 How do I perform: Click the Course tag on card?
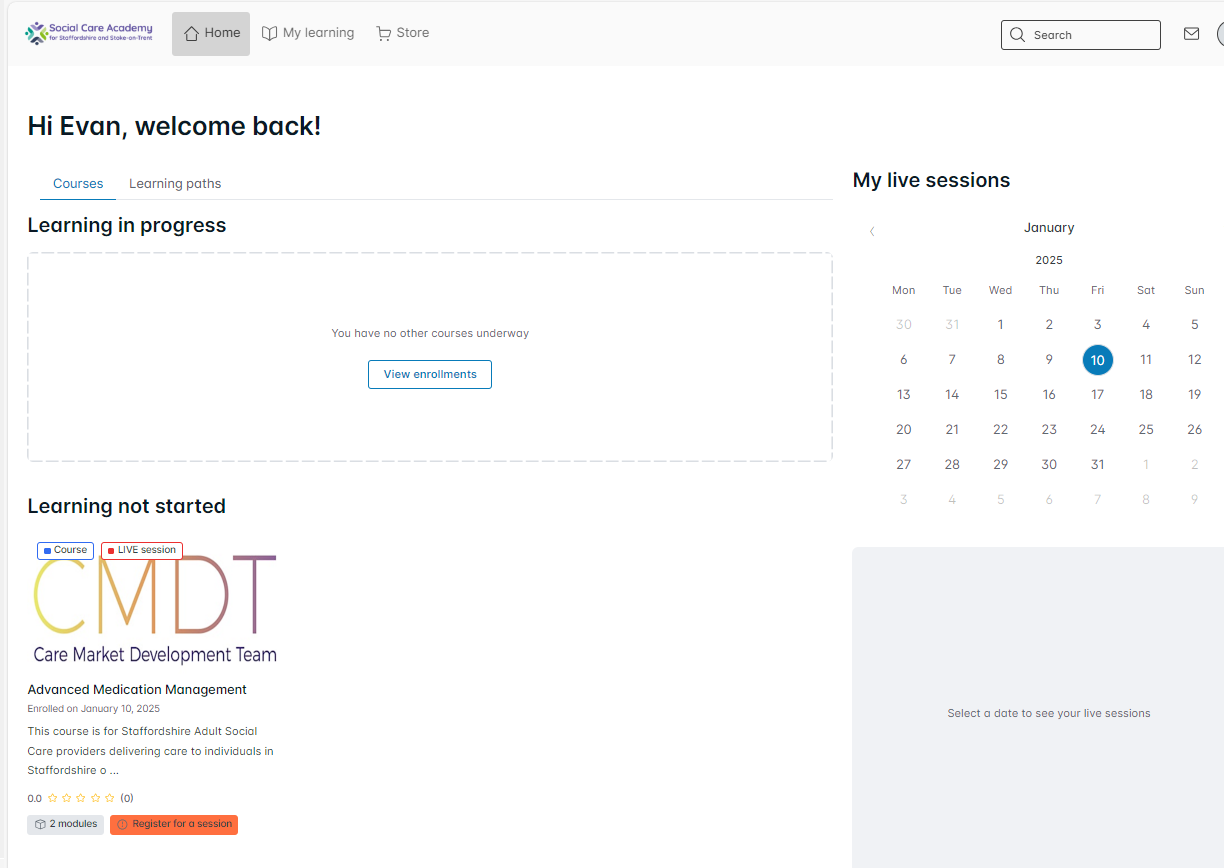[65, 550]
